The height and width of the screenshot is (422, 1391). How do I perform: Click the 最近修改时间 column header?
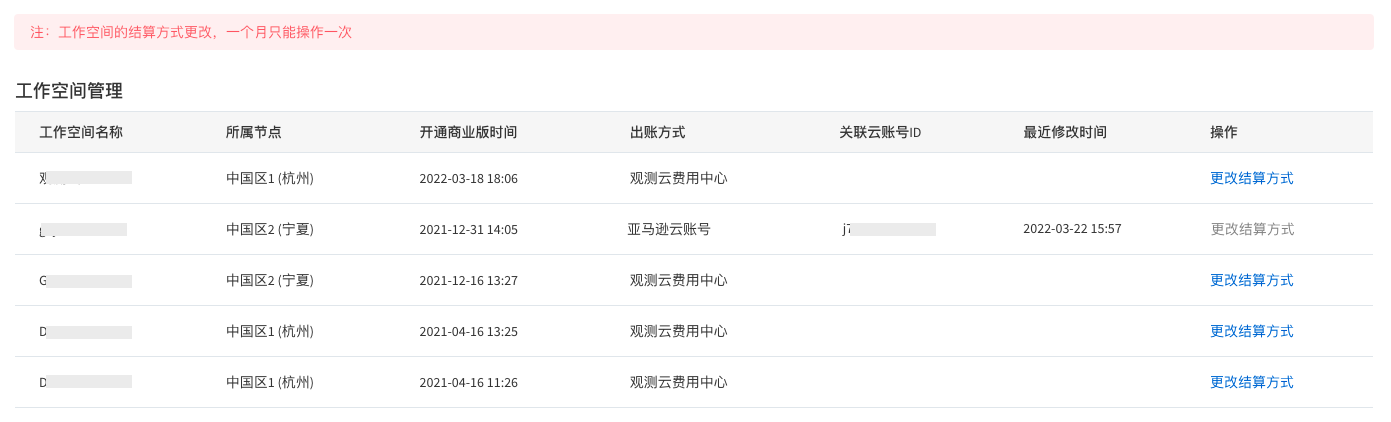[1065, 132]
